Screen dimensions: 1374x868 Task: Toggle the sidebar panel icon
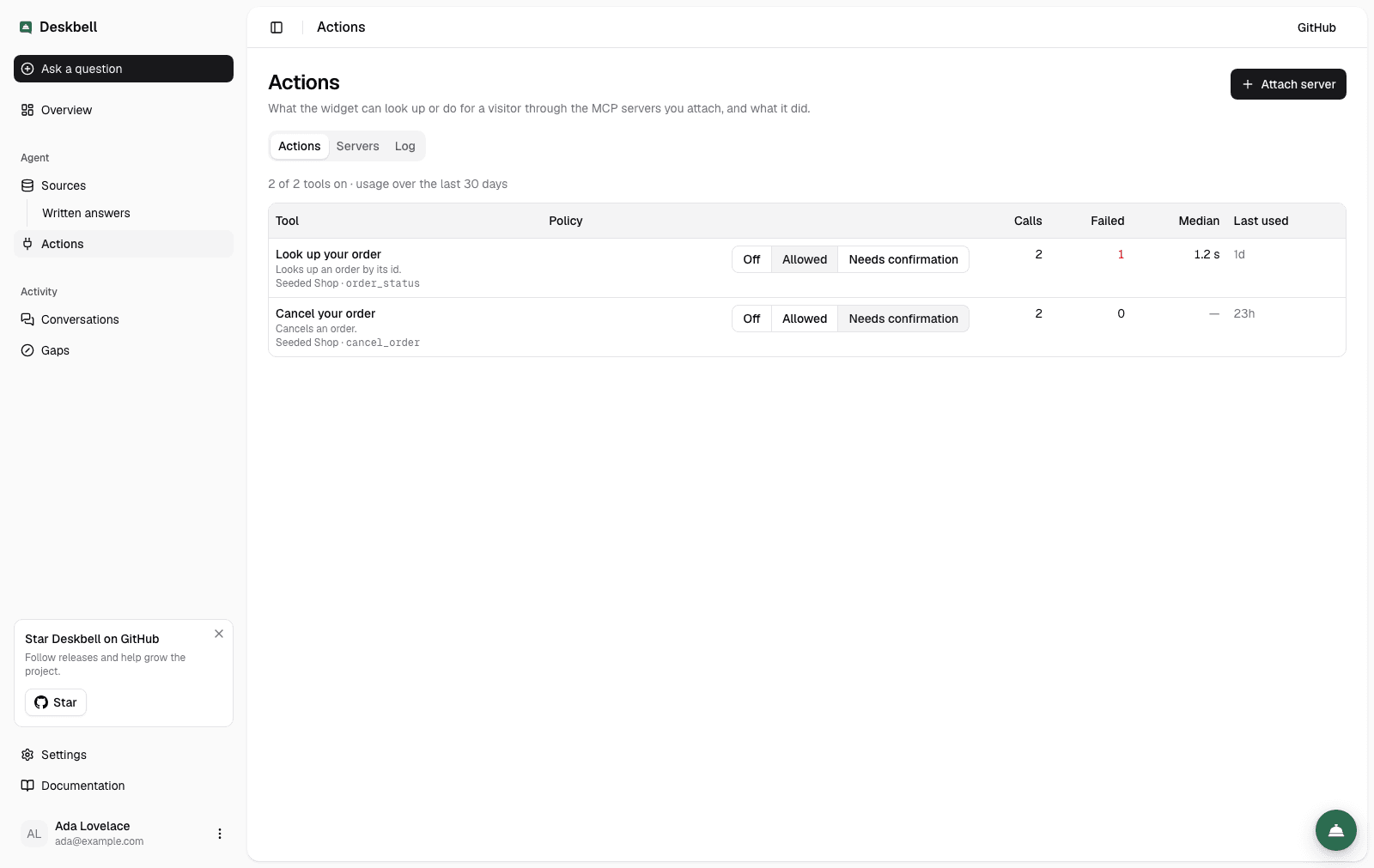point(277,27)
